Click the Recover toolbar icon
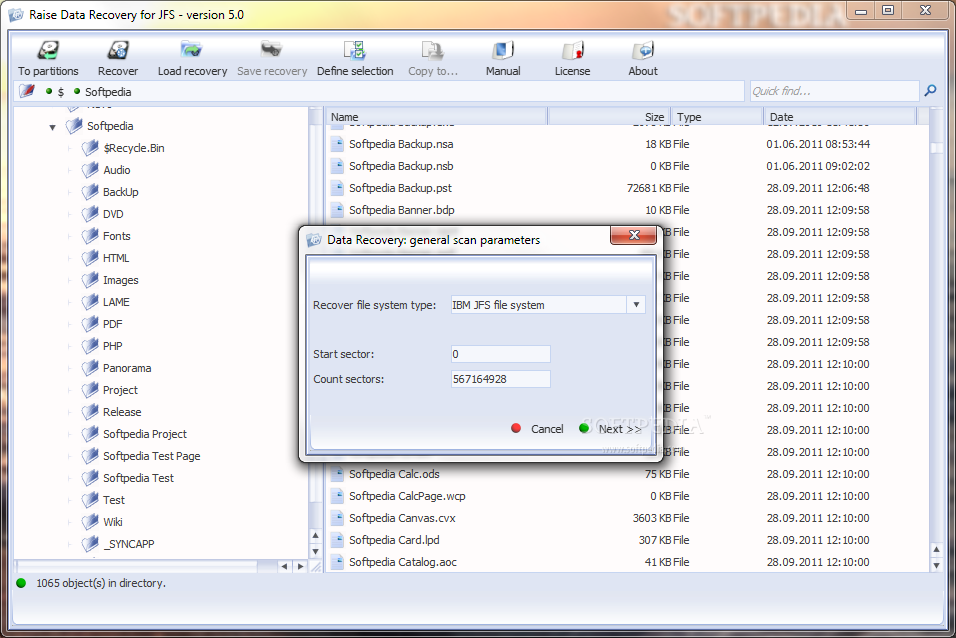Viewport: 956px width, 638px height. pyautogui.click(x=118, y=51)
